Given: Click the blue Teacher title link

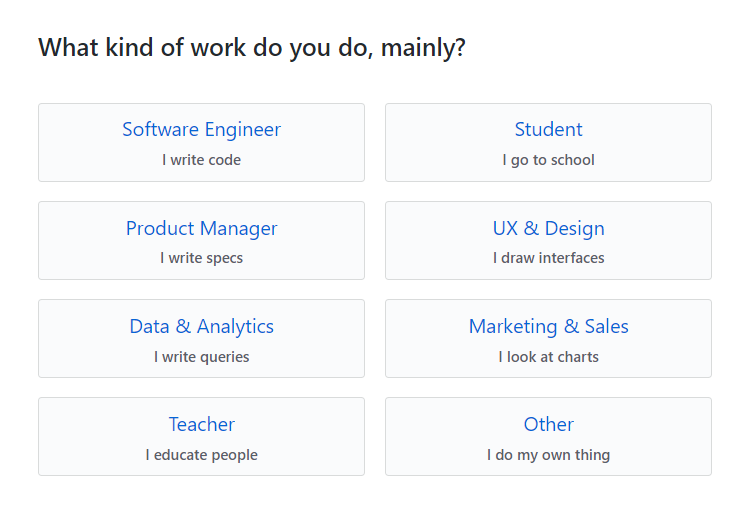Looking at the screenshot, I should 201,424.
